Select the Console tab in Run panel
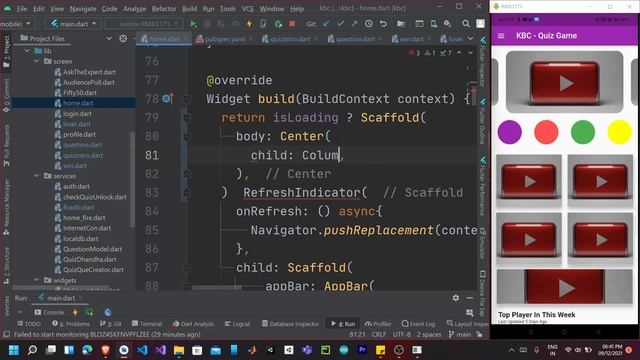 click(49, 312)
